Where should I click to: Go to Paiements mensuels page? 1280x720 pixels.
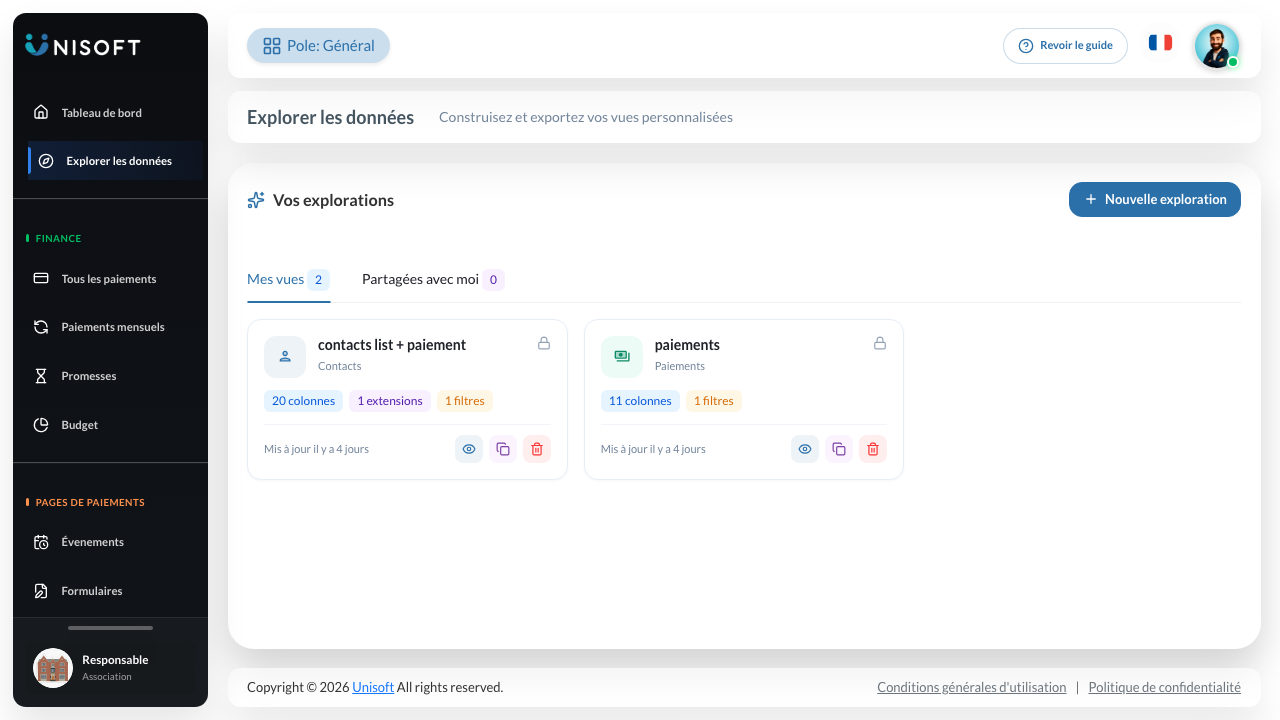[x=110, y=327]
